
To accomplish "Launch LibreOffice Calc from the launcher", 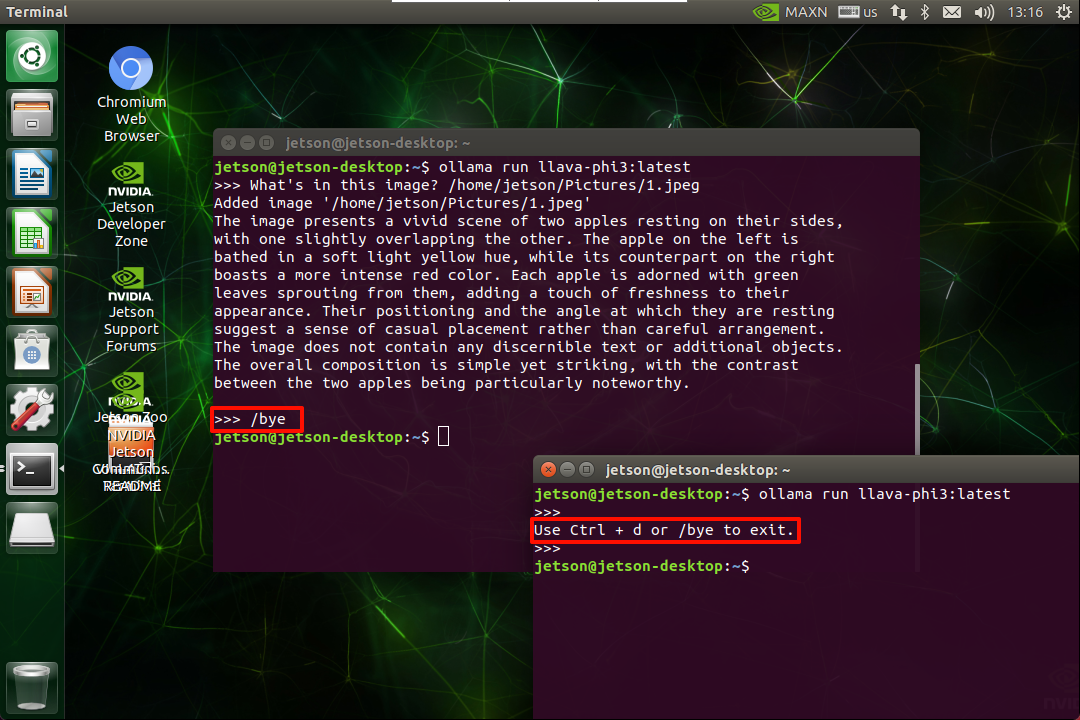I will click(x=32, y=233).
